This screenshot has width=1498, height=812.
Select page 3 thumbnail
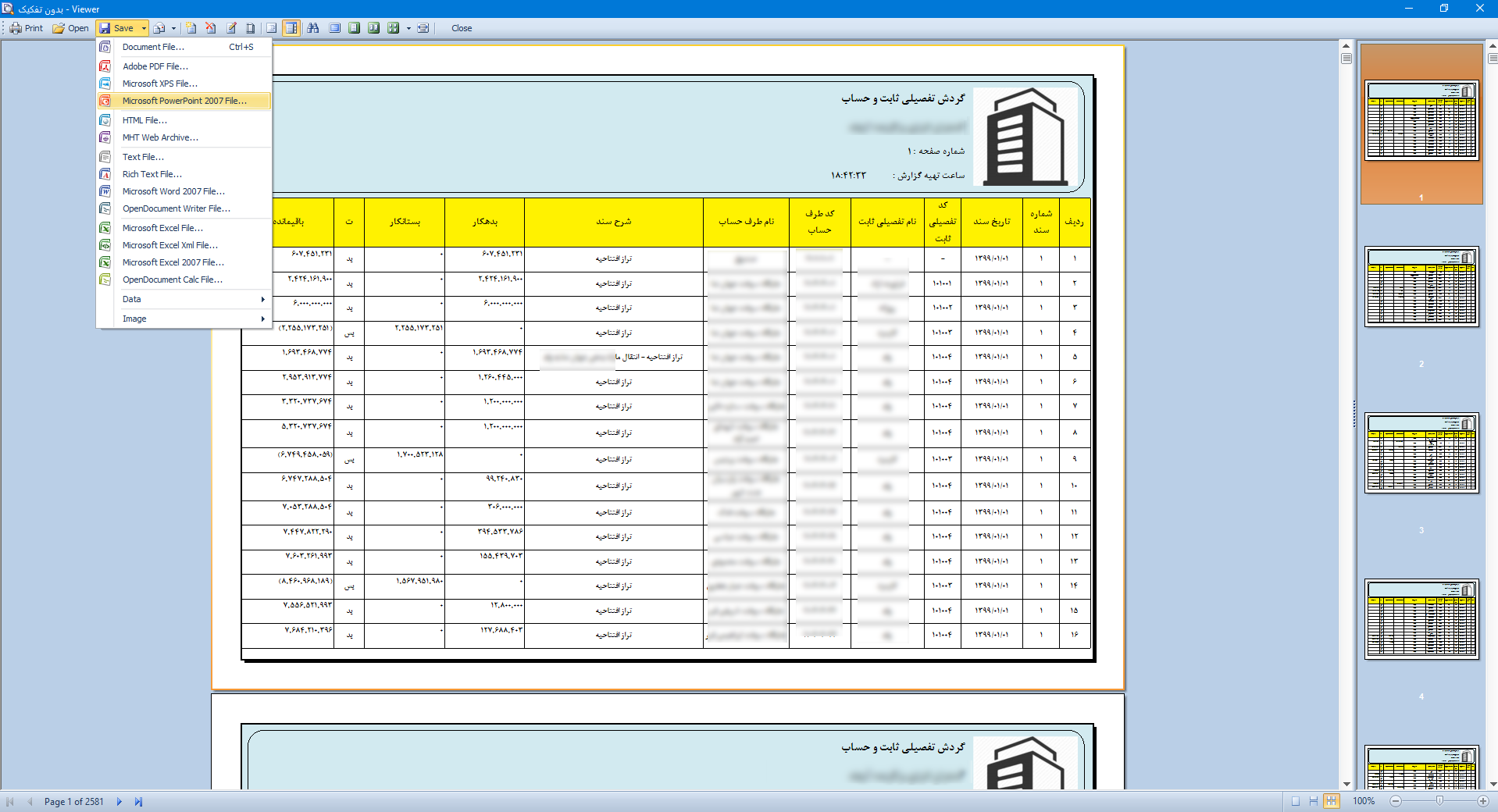click(1421, 453)
